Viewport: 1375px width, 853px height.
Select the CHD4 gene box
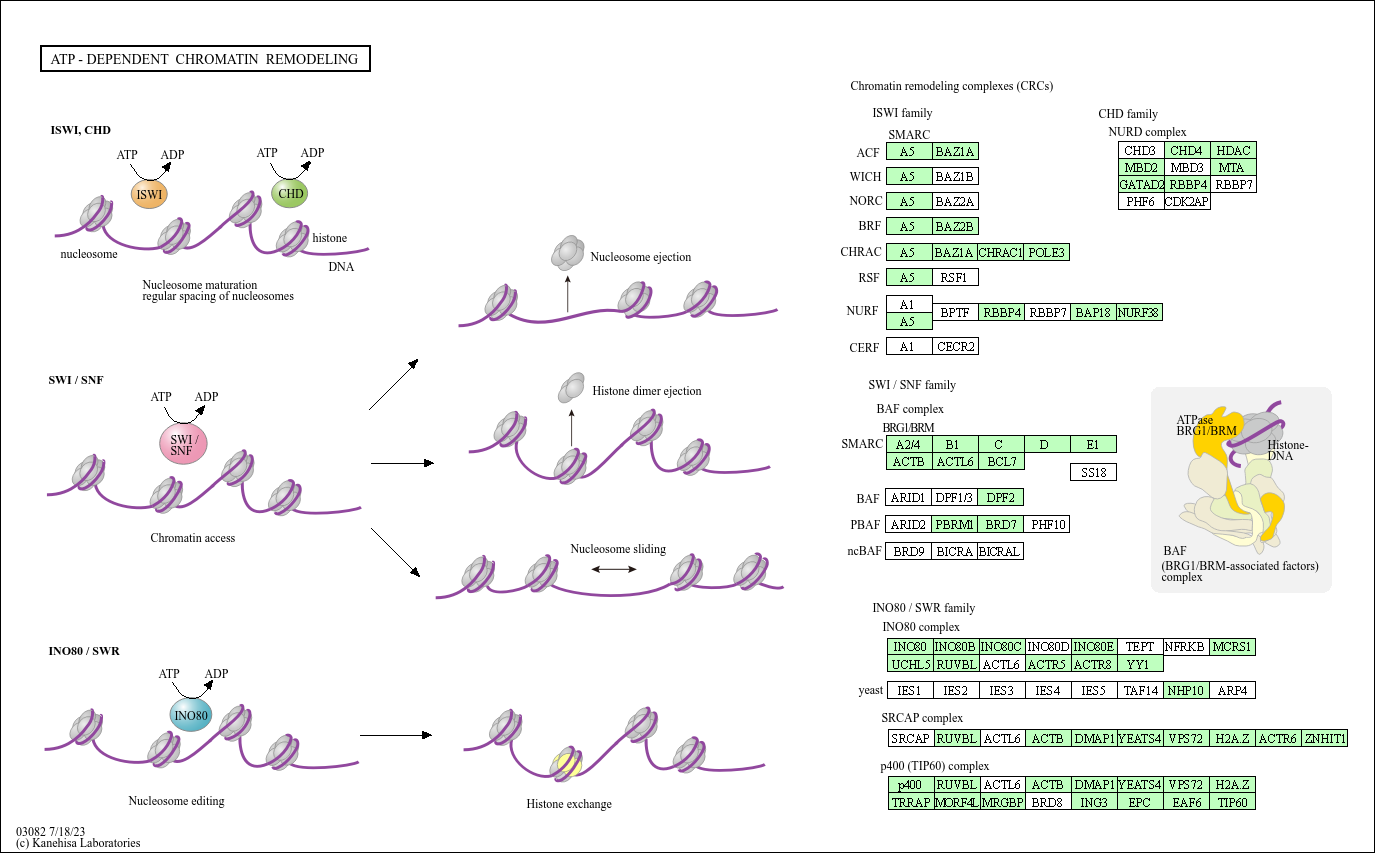coord(1187,150)
